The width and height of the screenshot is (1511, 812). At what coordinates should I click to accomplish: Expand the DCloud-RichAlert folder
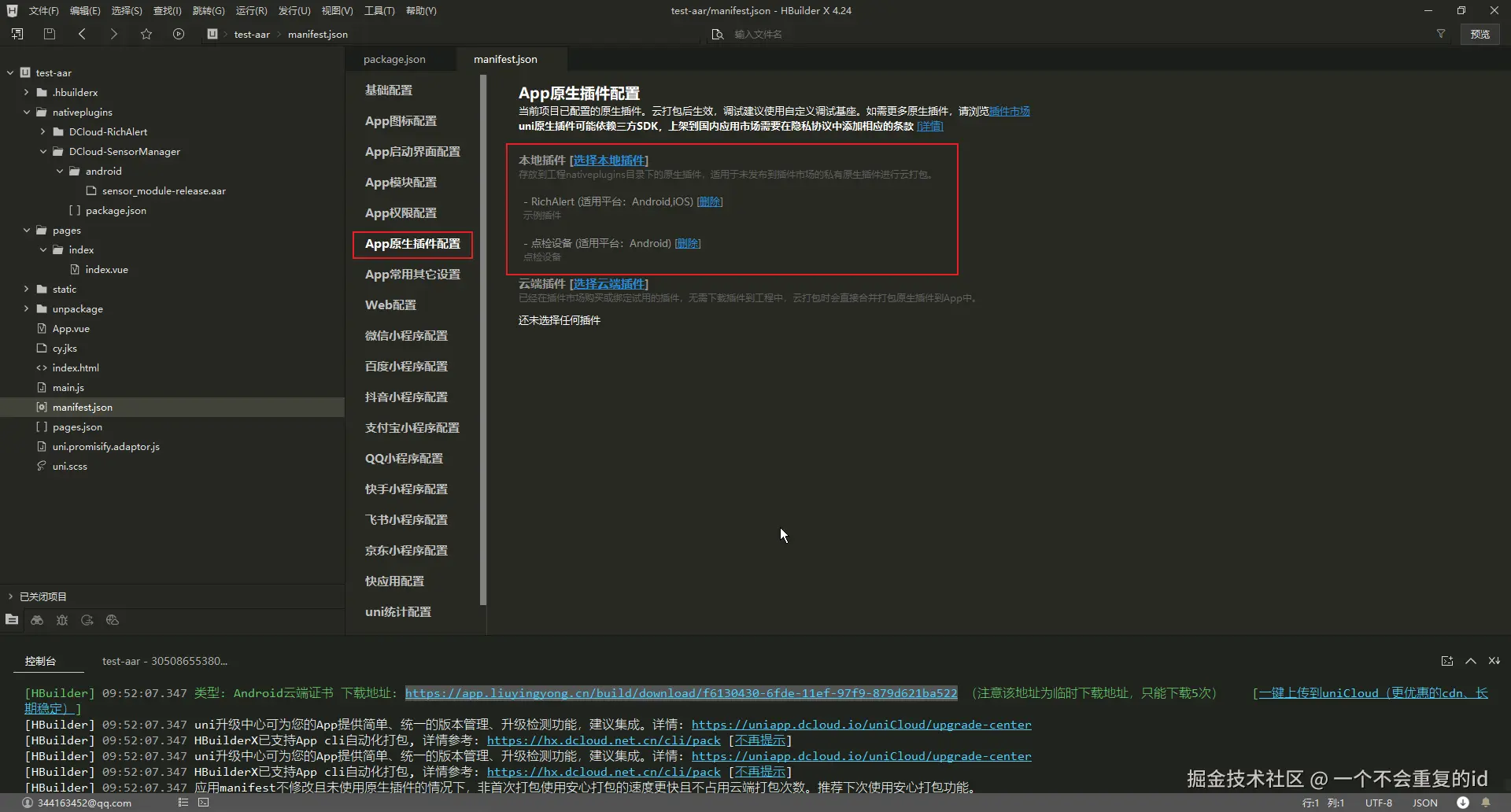click(43, 131)
